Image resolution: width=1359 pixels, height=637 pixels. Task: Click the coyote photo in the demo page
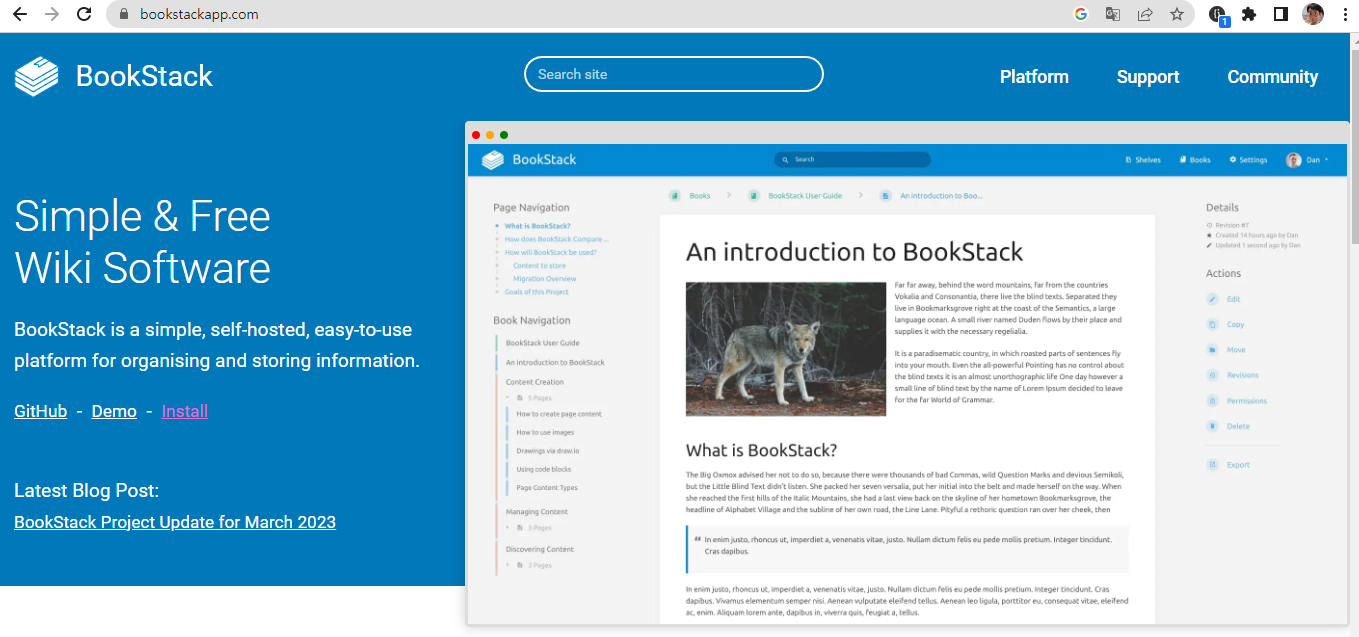click(x=786, y=349)
